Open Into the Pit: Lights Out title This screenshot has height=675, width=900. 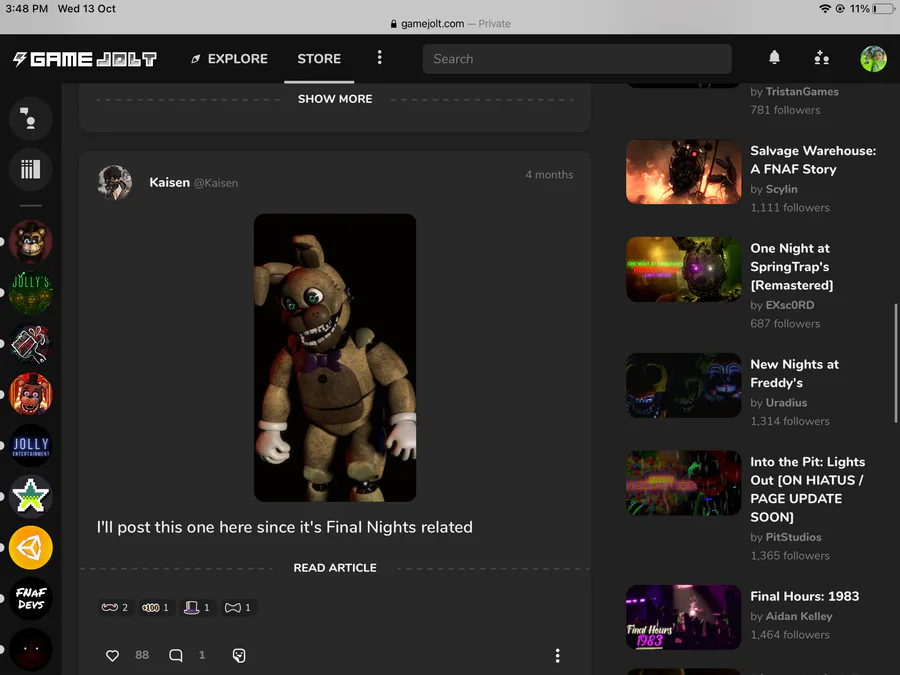coord(808,489)
